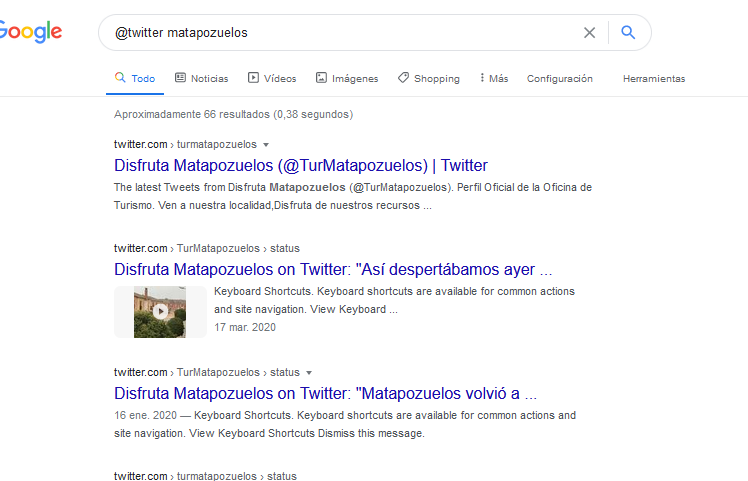Open Disfruta Matapozuelos (@TurMatapozuelos) Twitter result
Screen dimensions: 748x481
click(x=300, y=165)
